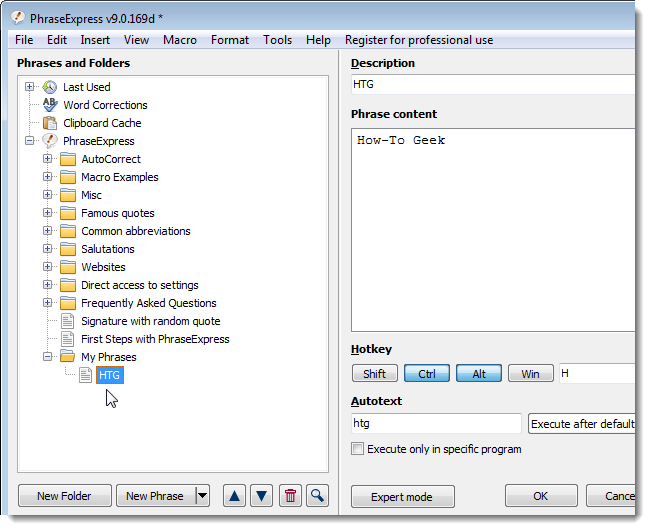Toggle the Ctrl hotkey modifier

427,373
